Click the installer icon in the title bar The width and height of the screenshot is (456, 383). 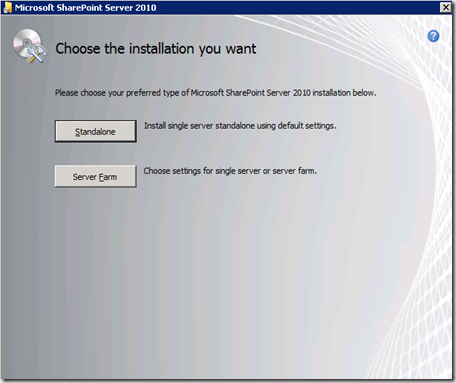(x=7, y=8)
